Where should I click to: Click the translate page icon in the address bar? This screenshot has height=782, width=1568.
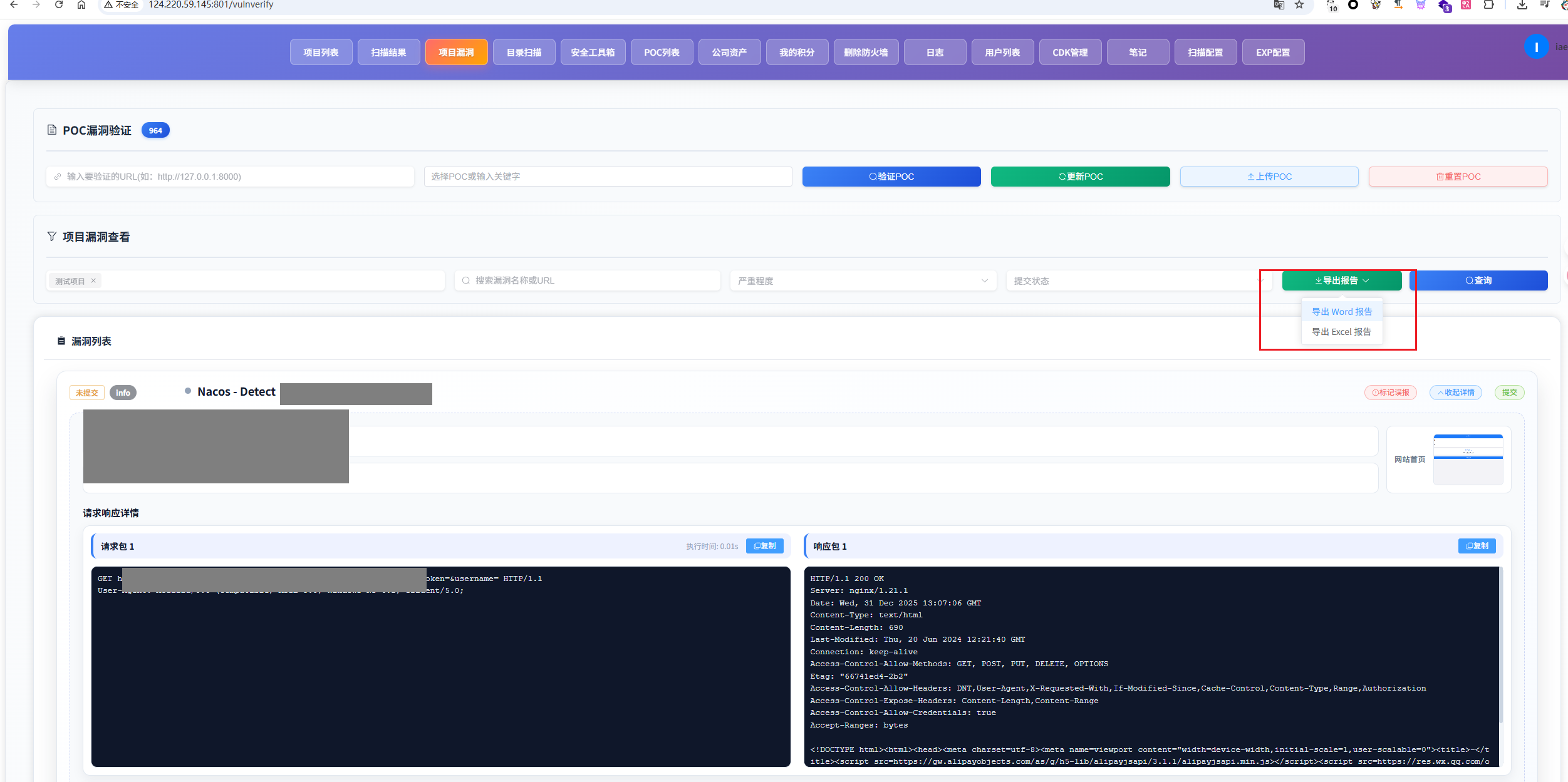(1279, 5)
